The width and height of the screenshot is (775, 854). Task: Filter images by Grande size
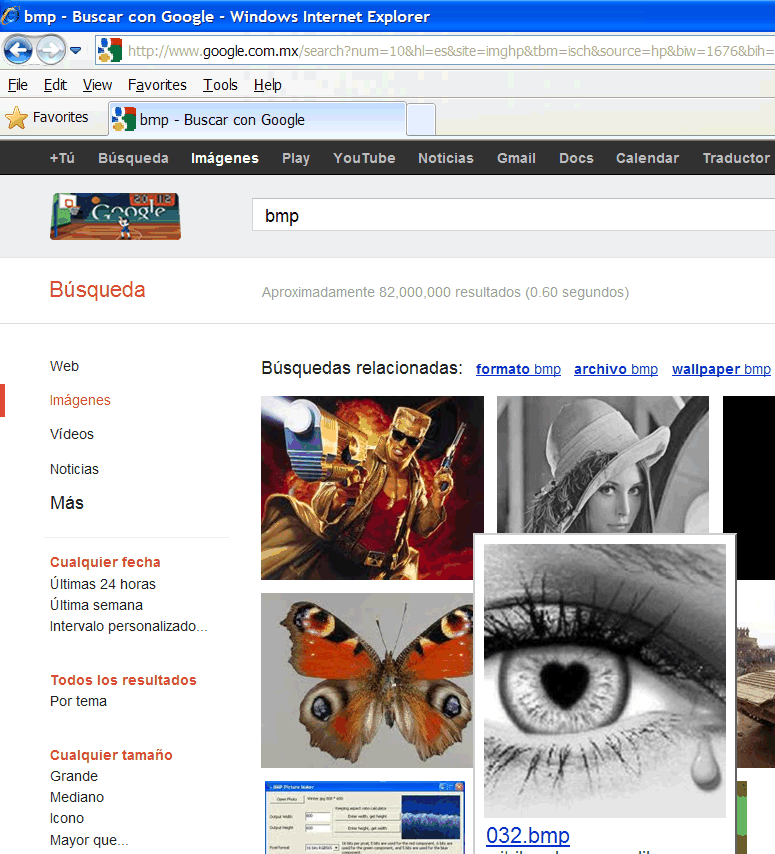pos(74,776)
